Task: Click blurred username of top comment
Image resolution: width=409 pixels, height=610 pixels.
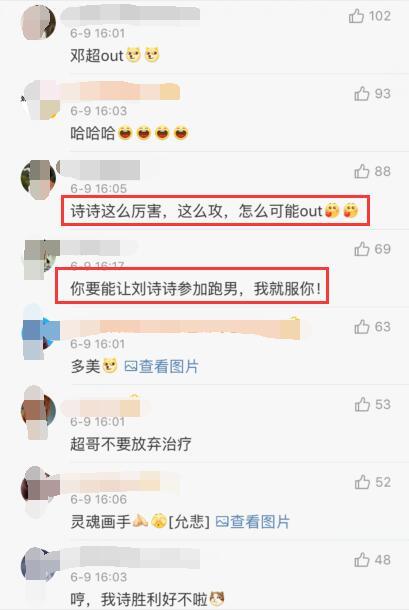Action: tap(130, 14)
